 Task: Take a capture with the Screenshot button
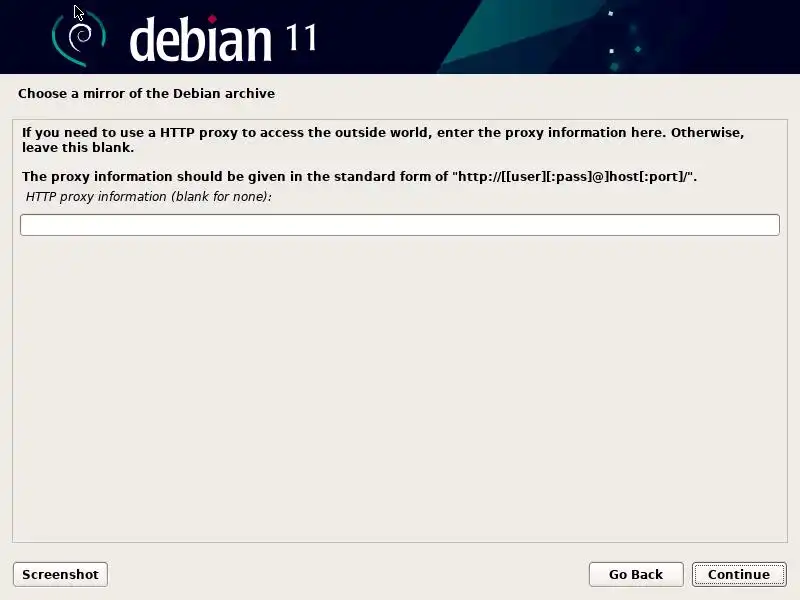tap(60, 574)
